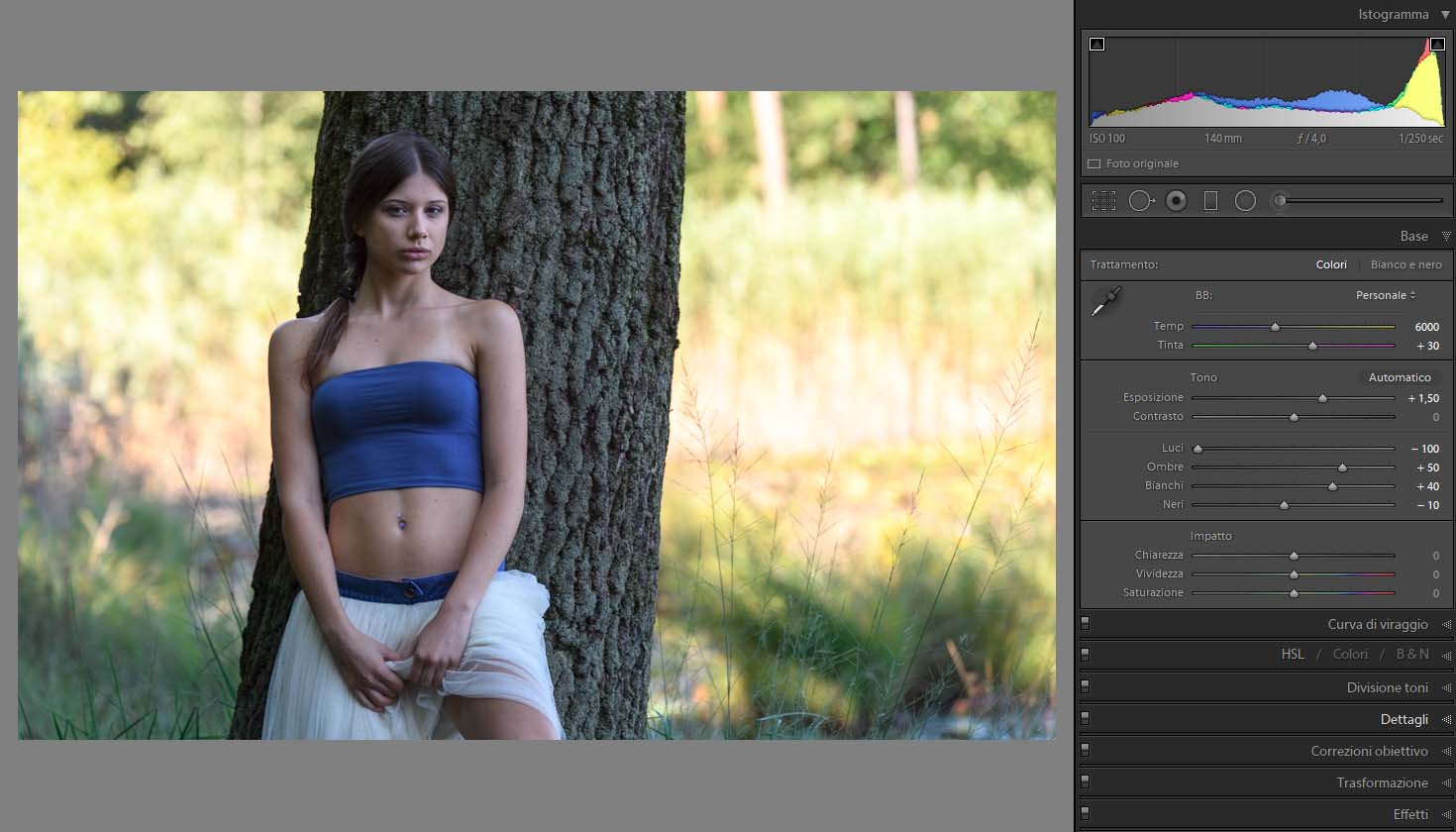This screenshot has height=832, width=1456.
Task: Select the Spot Removal tool
Action: (1141, 201)
